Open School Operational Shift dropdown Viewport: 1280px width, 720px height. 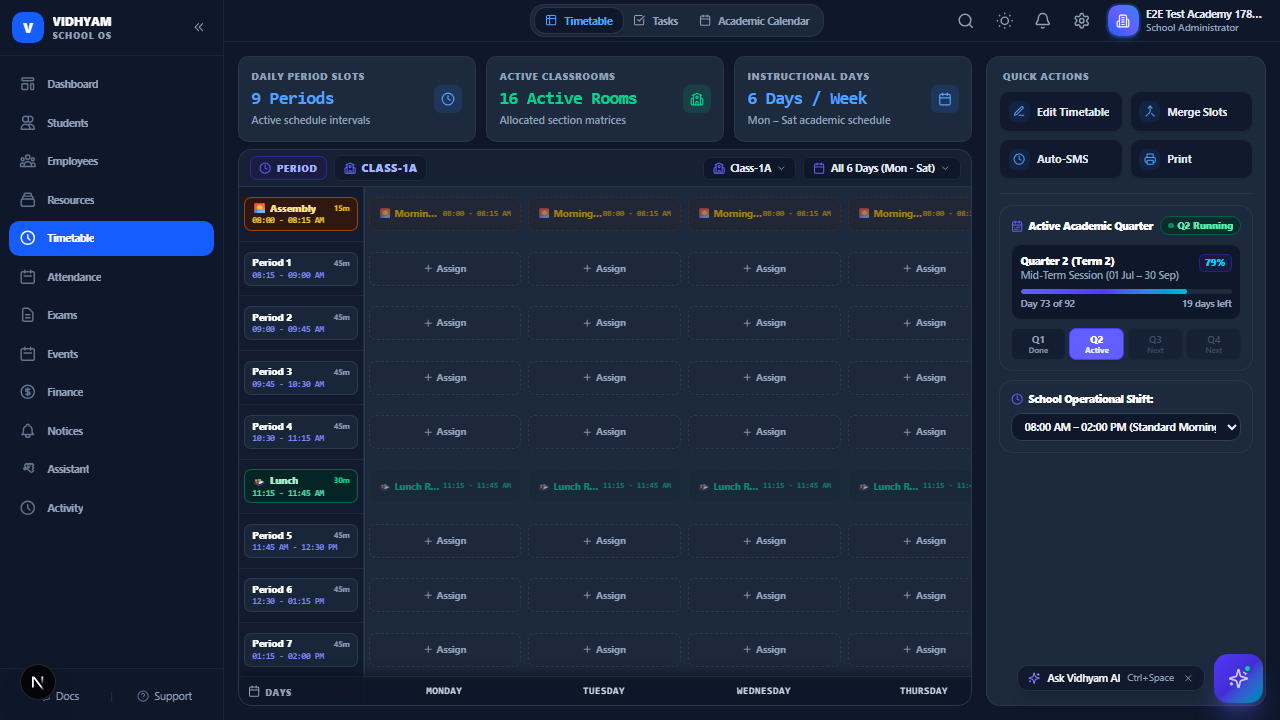1126,427
